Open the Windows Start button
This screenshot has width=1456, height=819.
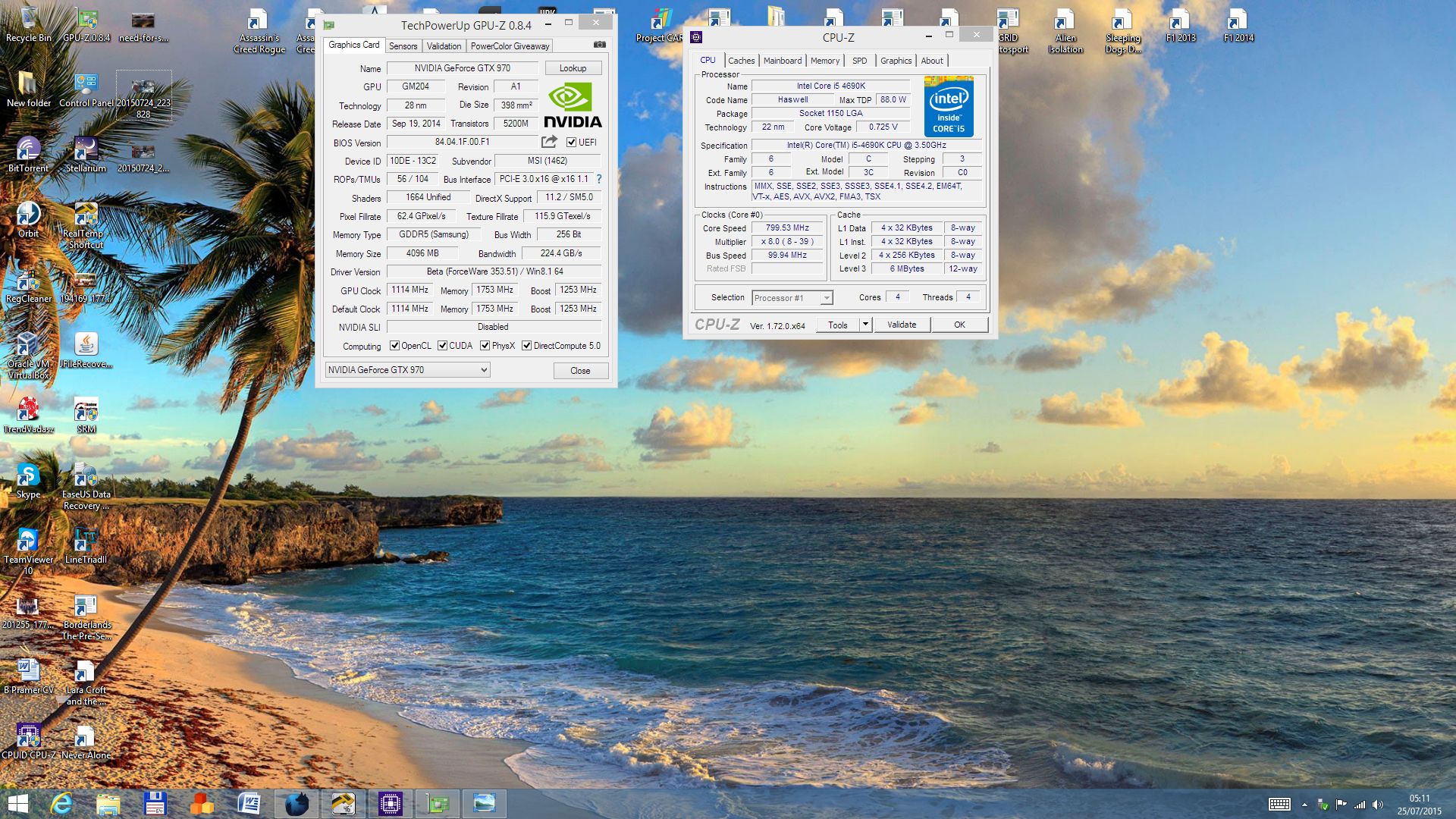point(17,804)
